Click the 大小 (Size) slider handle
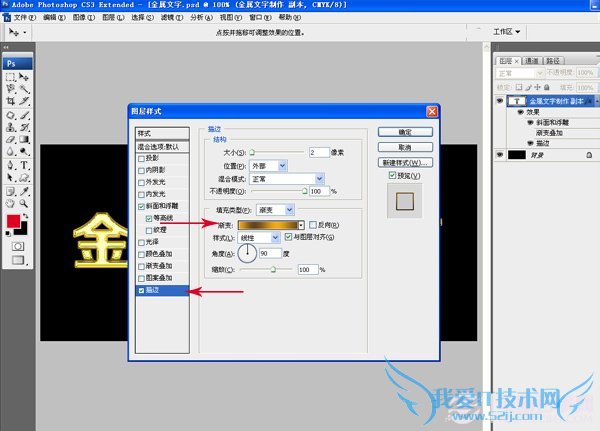This screenshot has height=431, width=600. [252, 152]
